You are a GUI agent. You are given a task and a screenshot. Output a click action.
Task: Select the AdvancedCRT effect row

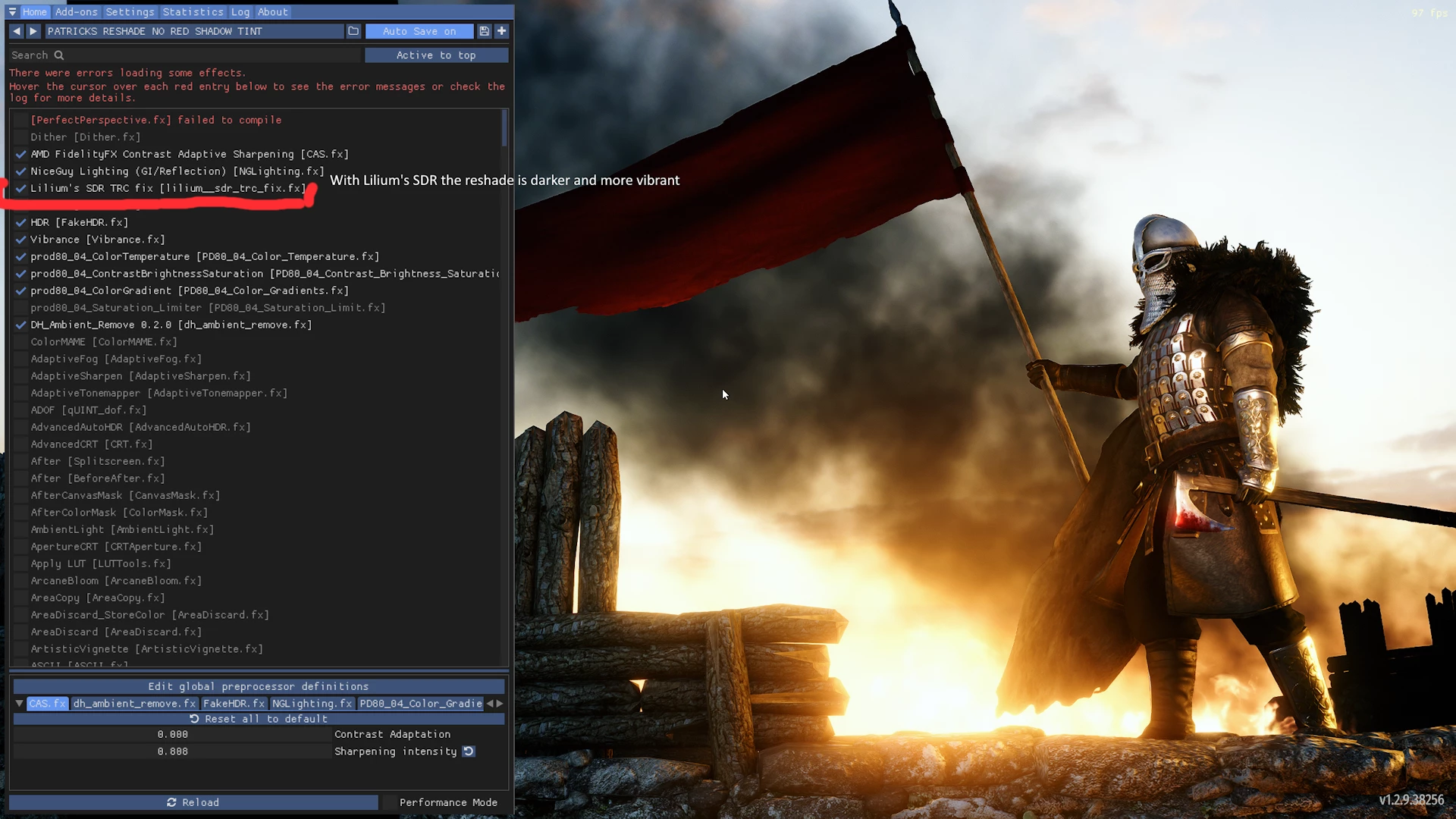[x=92, y=444]
